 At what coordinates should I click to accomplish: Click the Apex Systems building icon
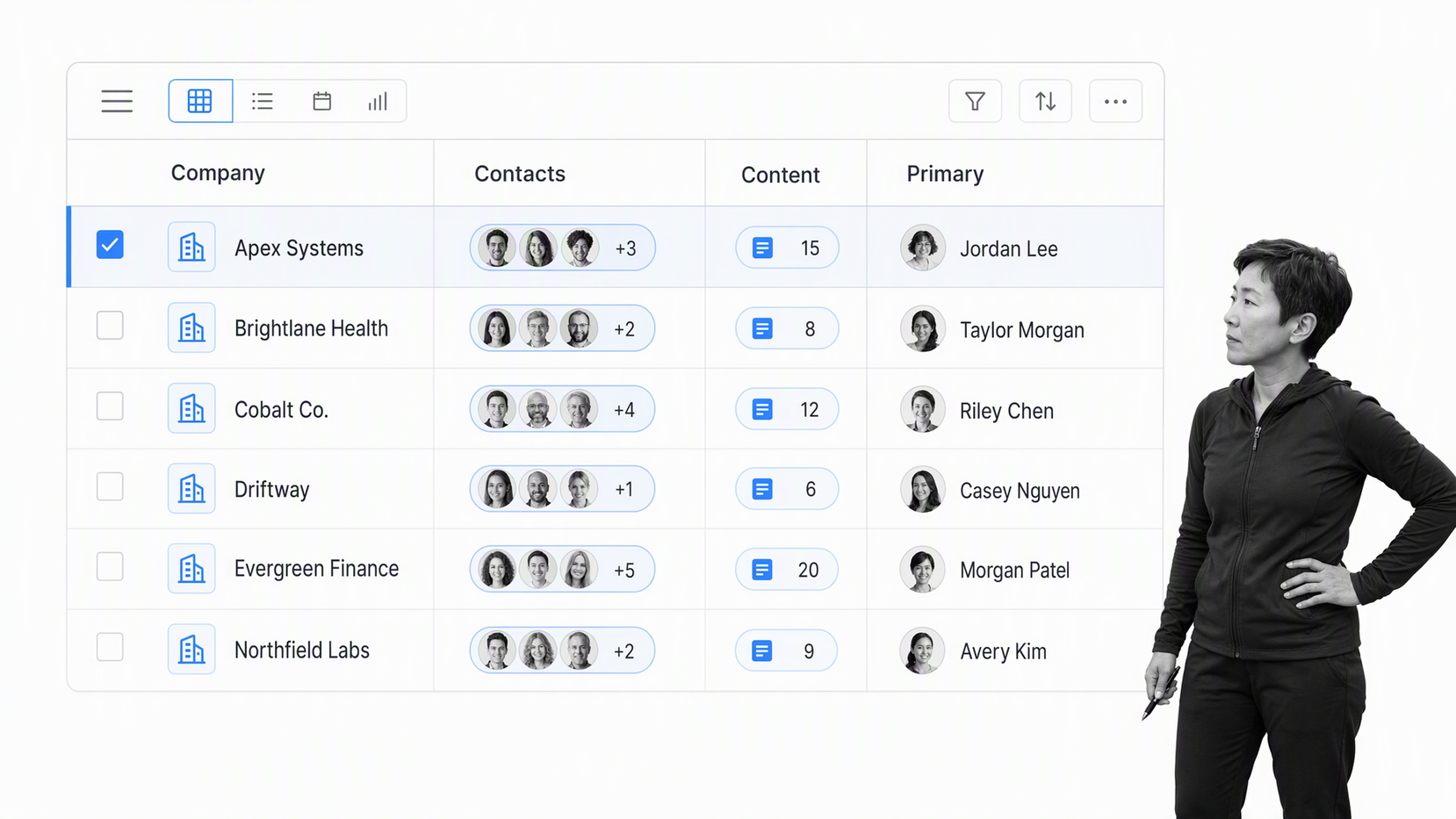coord(191,248)
